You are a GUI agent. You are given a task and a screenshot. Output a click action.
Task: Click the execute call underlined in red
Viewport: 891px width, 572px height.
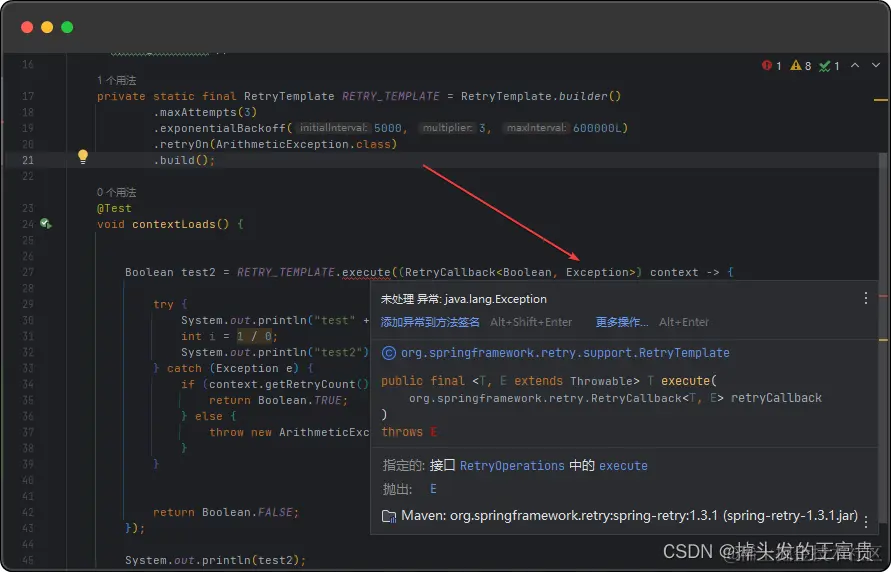point(366,273)
